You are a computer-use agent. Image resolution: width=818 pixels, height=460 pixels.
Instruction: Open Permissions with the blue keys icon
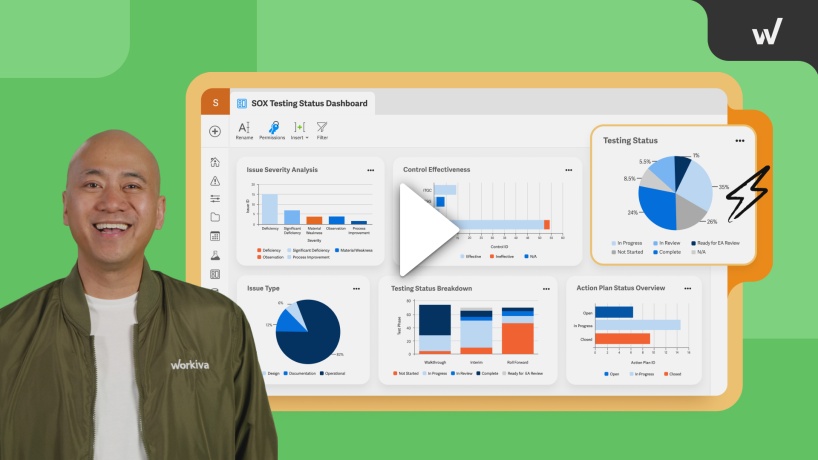click(x=272, y=130)
